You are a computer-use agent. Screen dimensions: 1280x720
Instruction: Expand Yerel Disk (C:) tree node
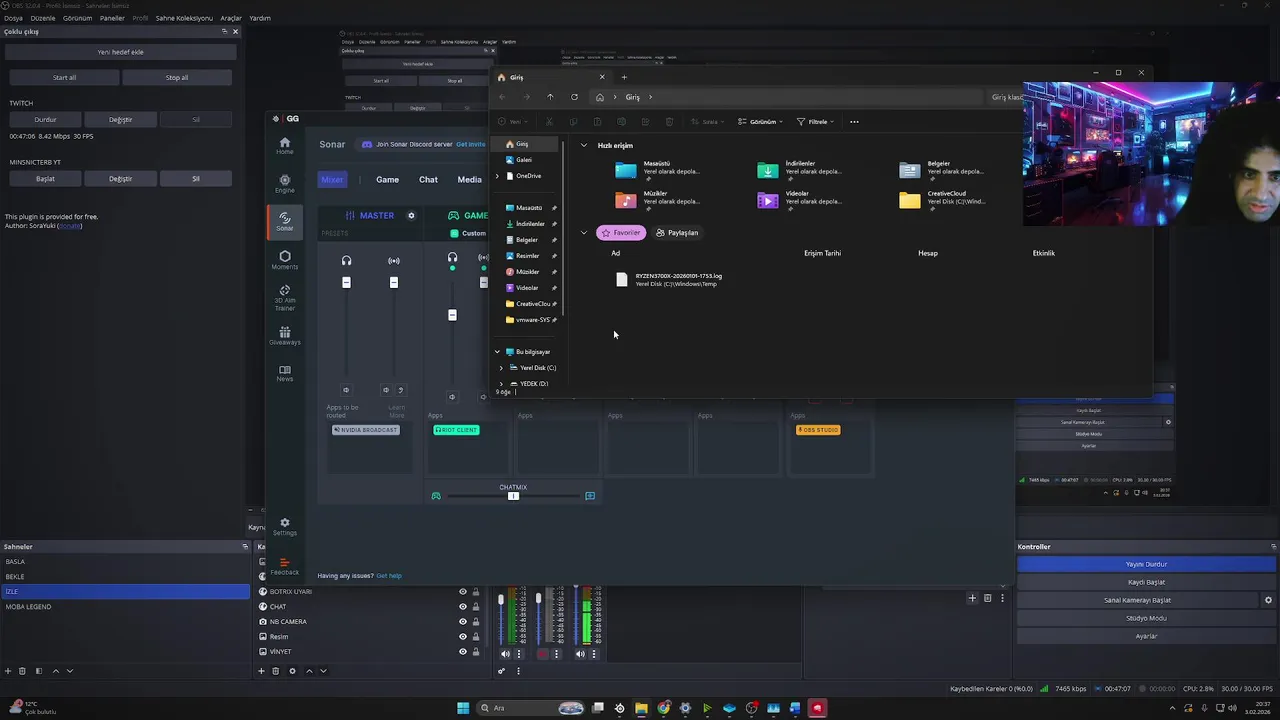click(x=501, y=368)
